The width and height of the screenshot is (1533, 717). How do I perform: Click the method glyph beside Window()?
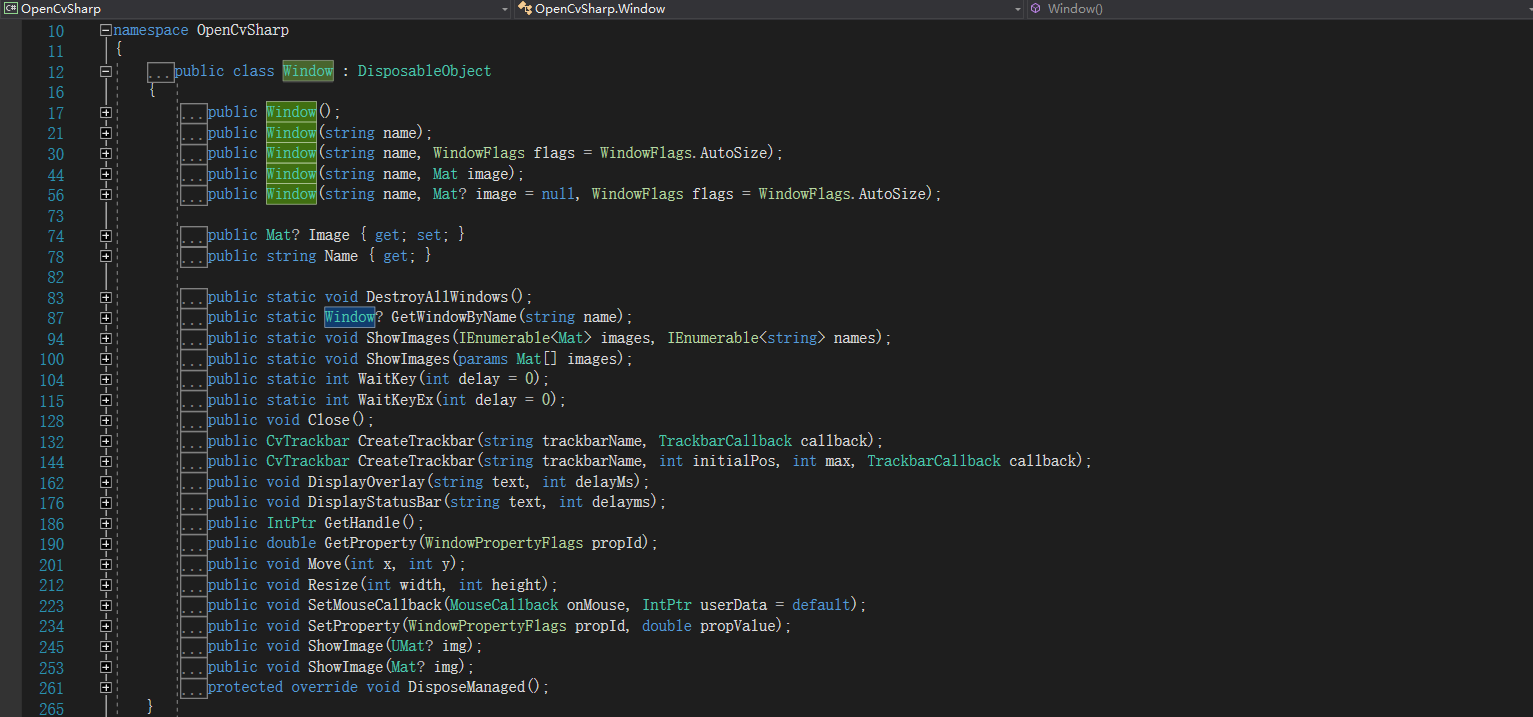click(x=1037, y=8)
